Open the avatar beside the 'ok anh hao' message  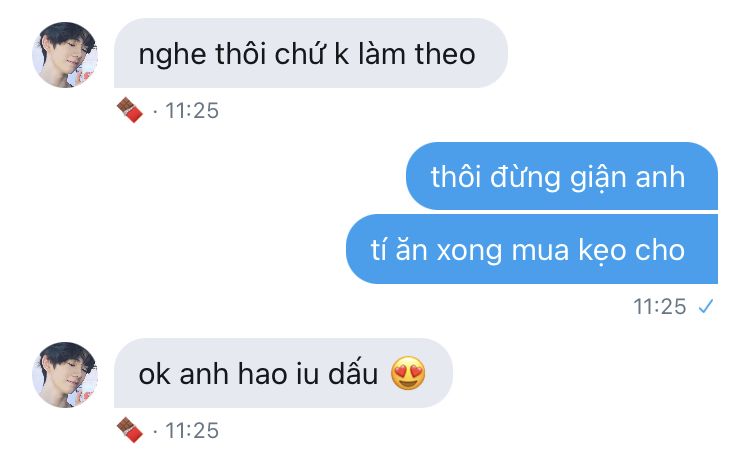pos(65,374)
